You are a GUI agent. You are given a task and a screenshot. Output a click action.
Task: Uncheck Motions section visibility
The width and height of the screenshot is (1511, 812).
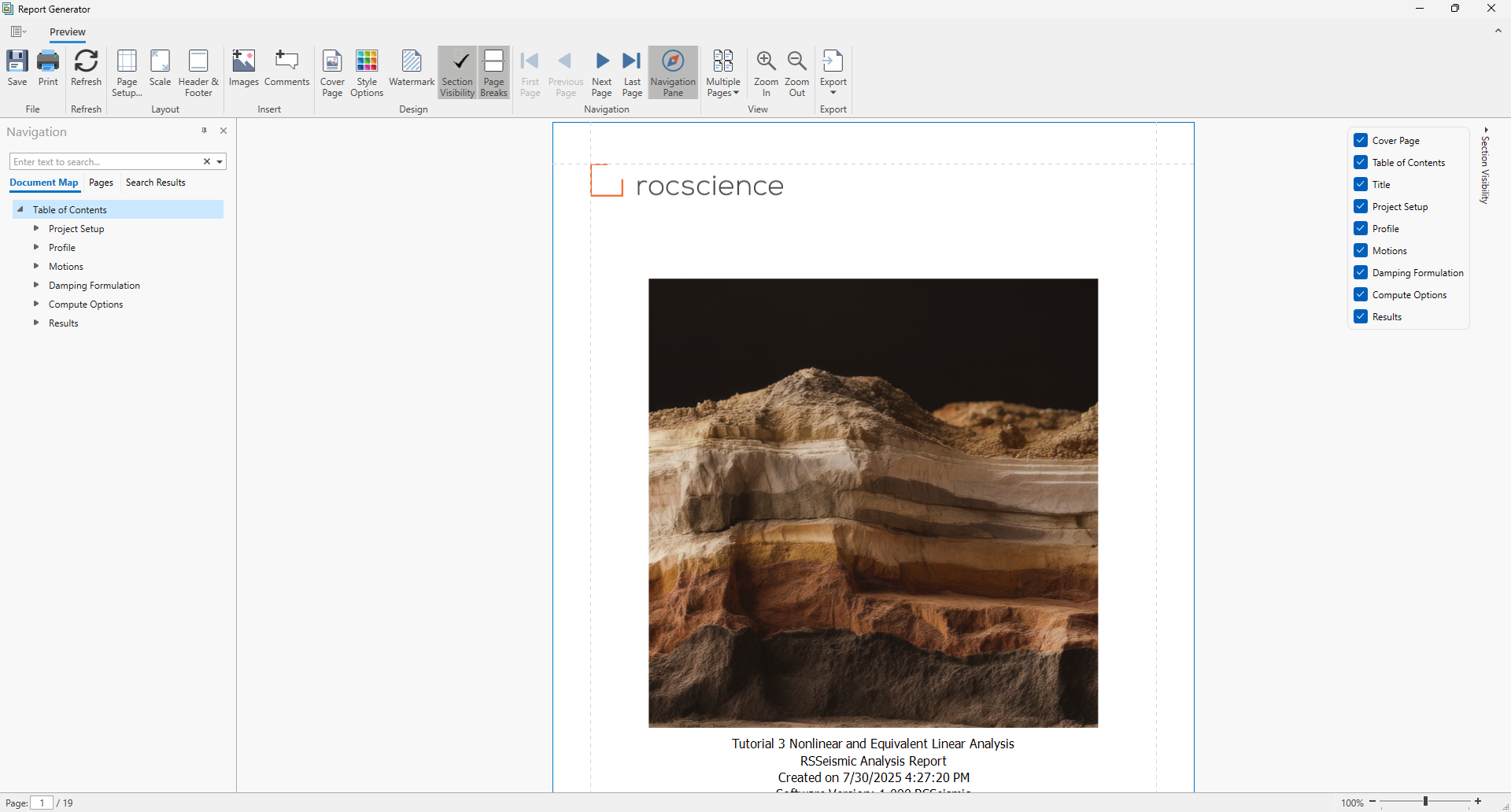point(1361,250)
